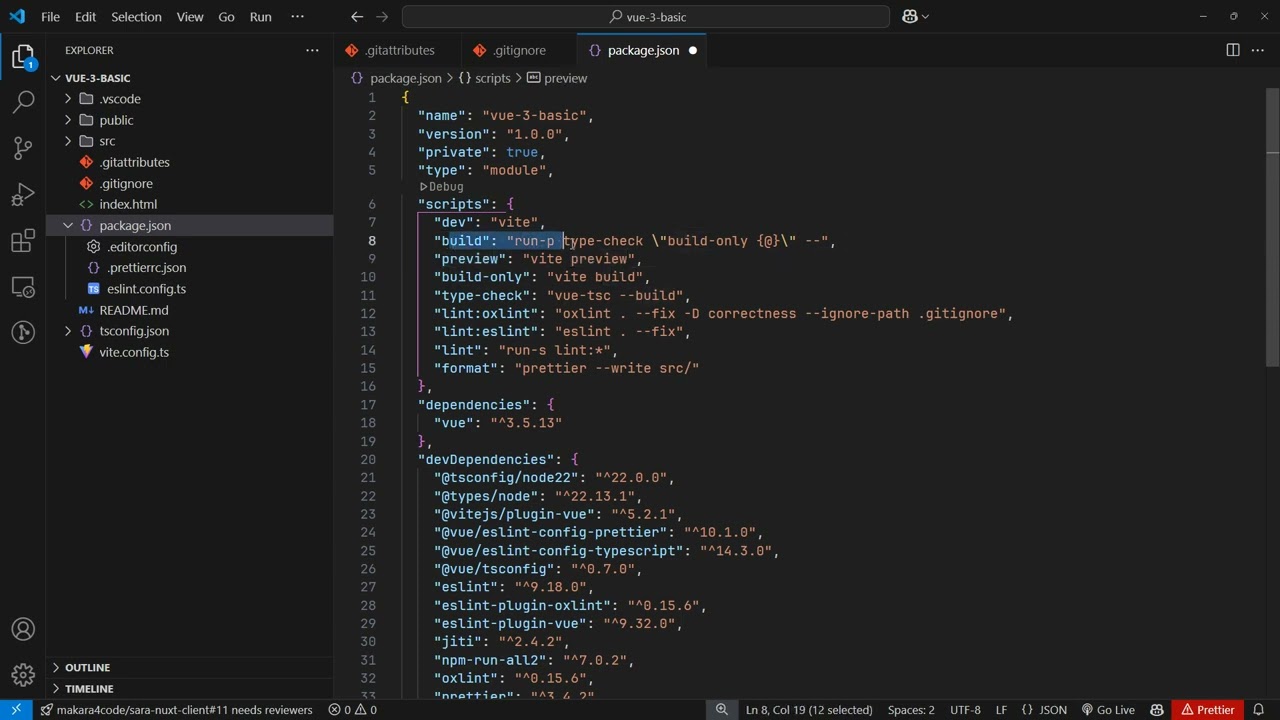This screenshot has width=1280, height=720.
Task: Click the VS Code logo icon
Action: click(16, 16)
